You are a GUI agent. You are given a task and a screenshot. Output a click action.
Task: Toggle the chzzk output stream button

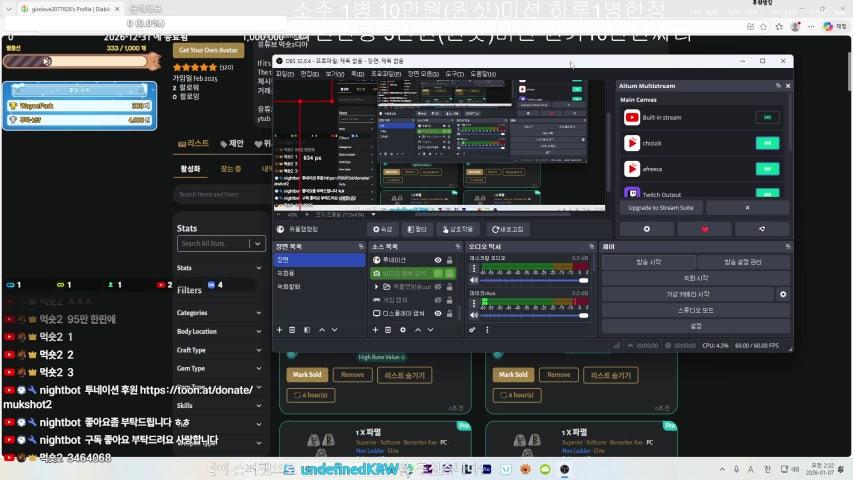[x=767, y=143]
